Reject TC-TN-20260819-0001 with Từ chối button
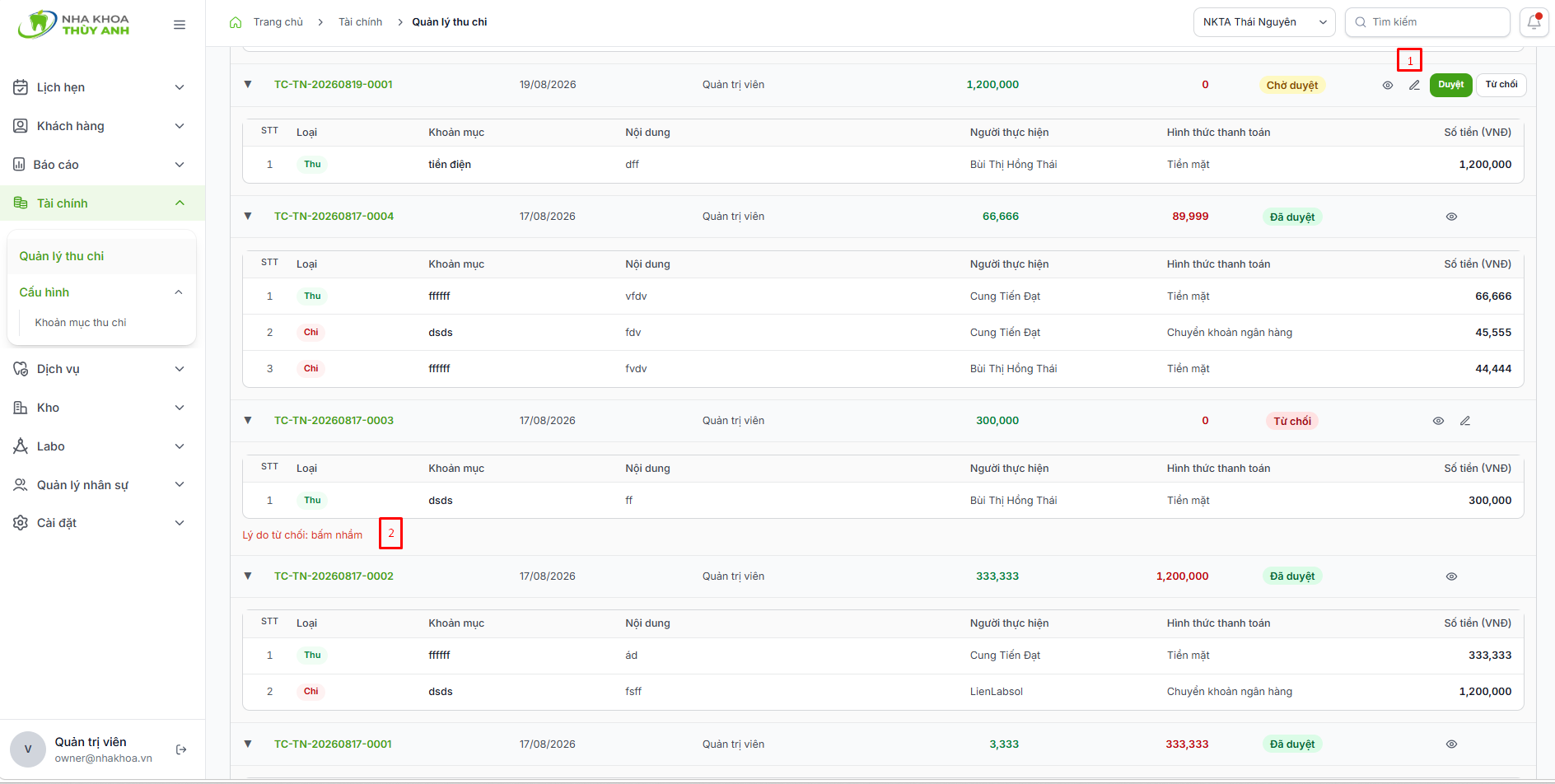The width and height of the screenshot is (1555, 784). (1501, 85)
